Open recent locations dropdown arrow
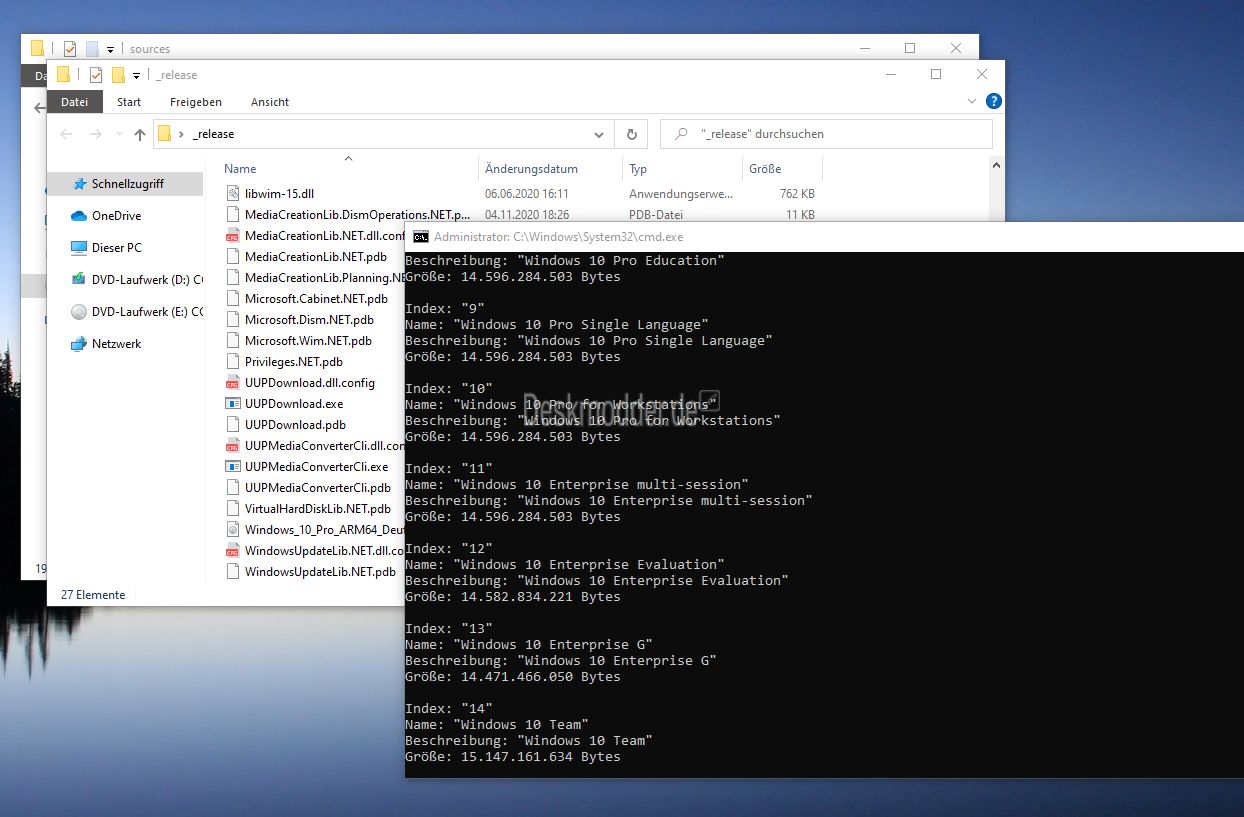 tap(119, 134)
